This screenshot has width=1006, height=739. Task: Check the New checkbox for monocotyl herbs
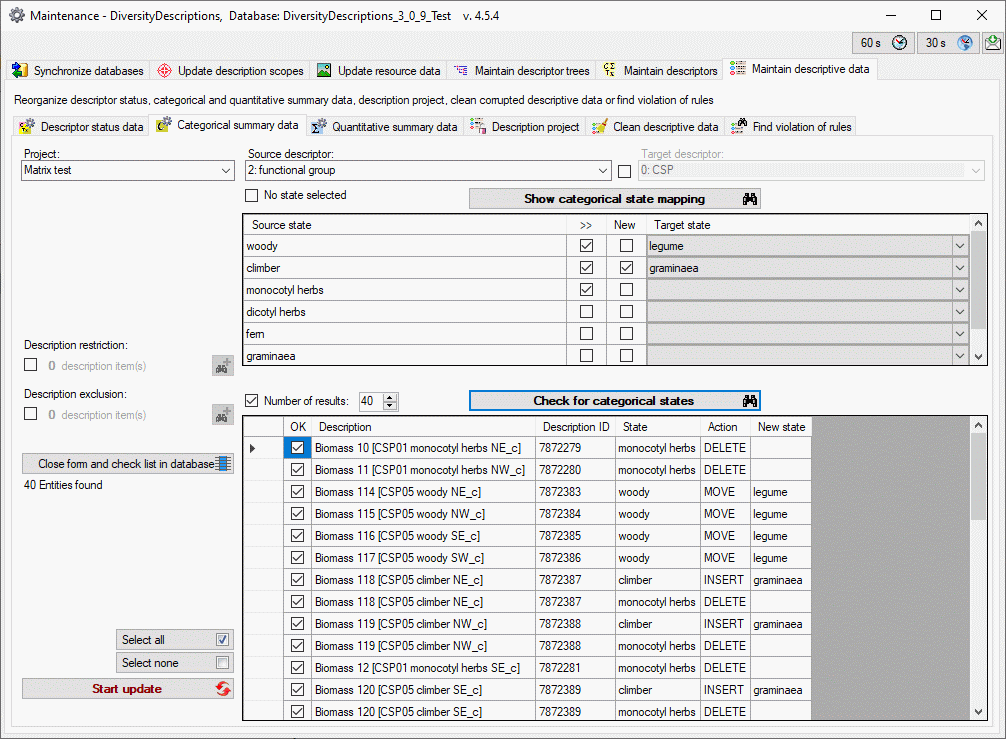click(x=626, y=289)
